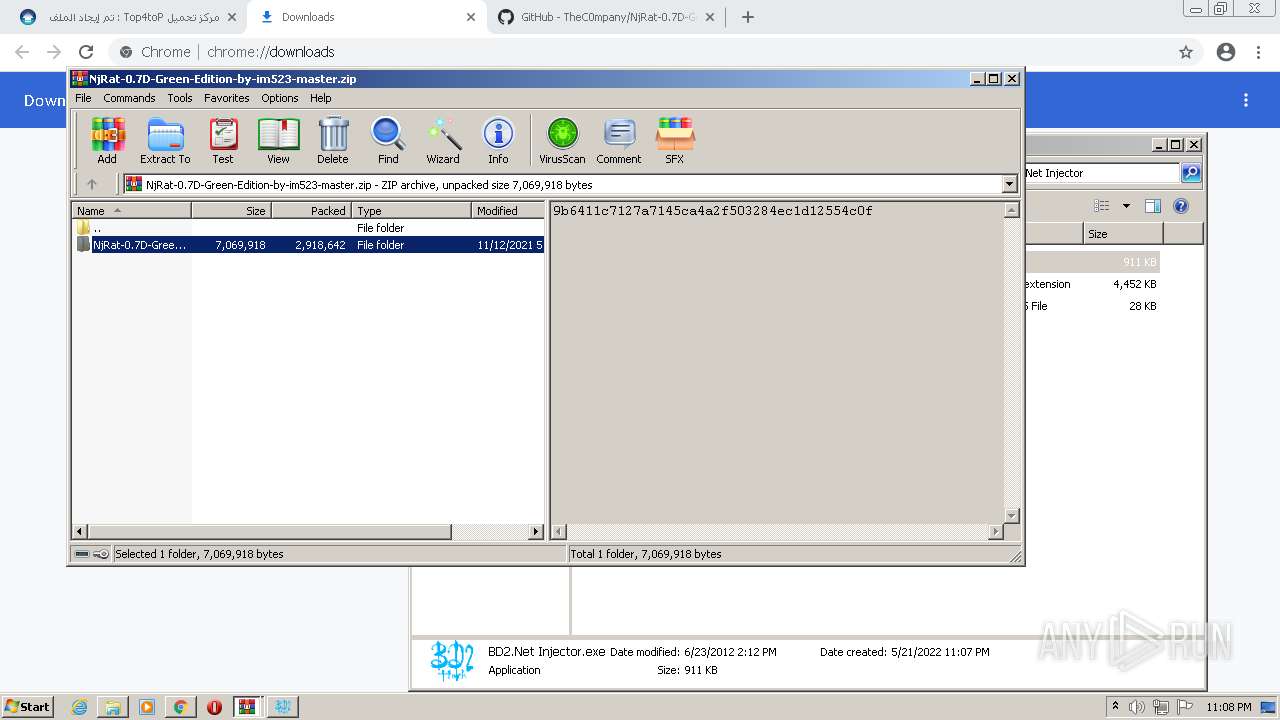Open Internet Explorer from taskbar
Image resolution: width=1280 pixels, height=720 pixels.
[x=79, y=707]
